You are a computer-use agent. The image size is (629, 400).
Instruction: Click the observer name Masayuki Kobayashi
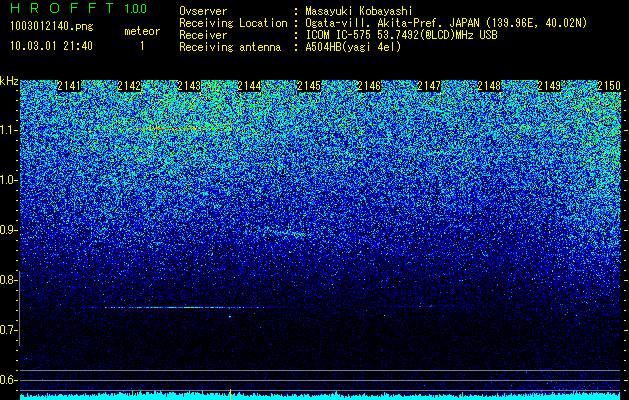point(359,11)
